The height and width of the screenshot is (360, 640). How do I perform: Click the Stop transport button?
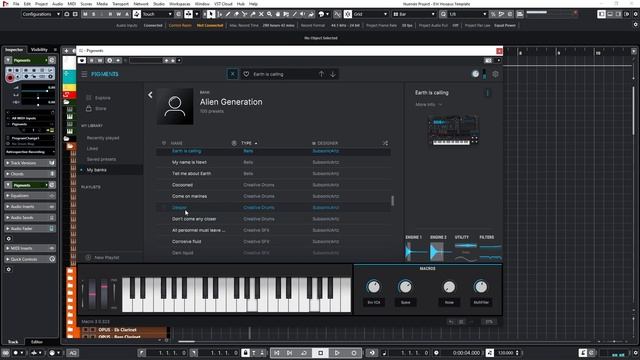click(x=320, y=353)
